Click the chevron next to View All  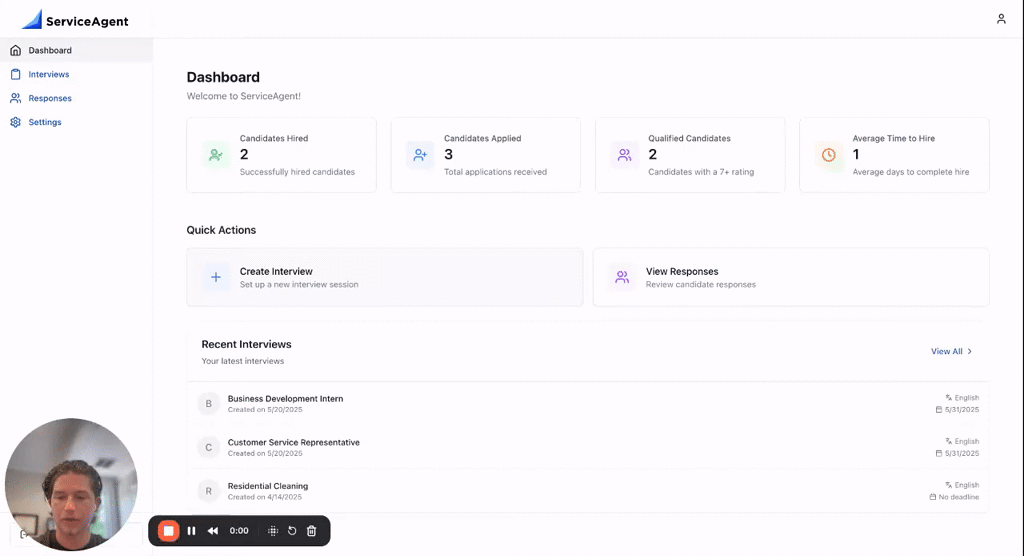pos(969,352)
